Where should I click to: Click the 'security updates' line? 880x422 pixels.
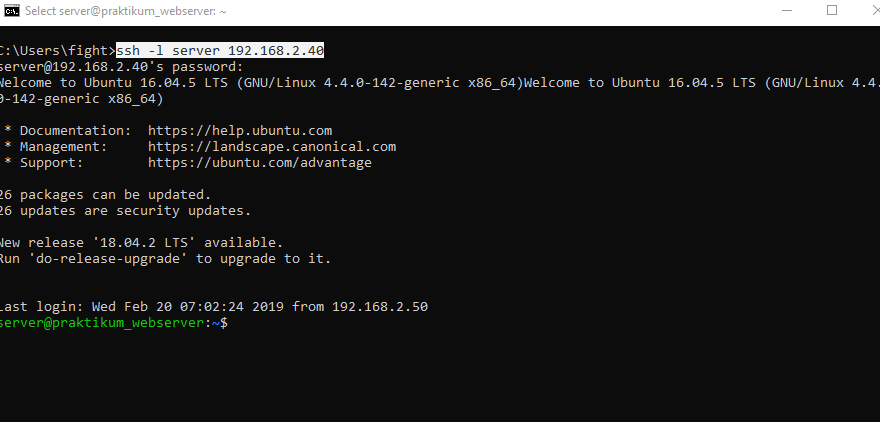tap(125, 210)
